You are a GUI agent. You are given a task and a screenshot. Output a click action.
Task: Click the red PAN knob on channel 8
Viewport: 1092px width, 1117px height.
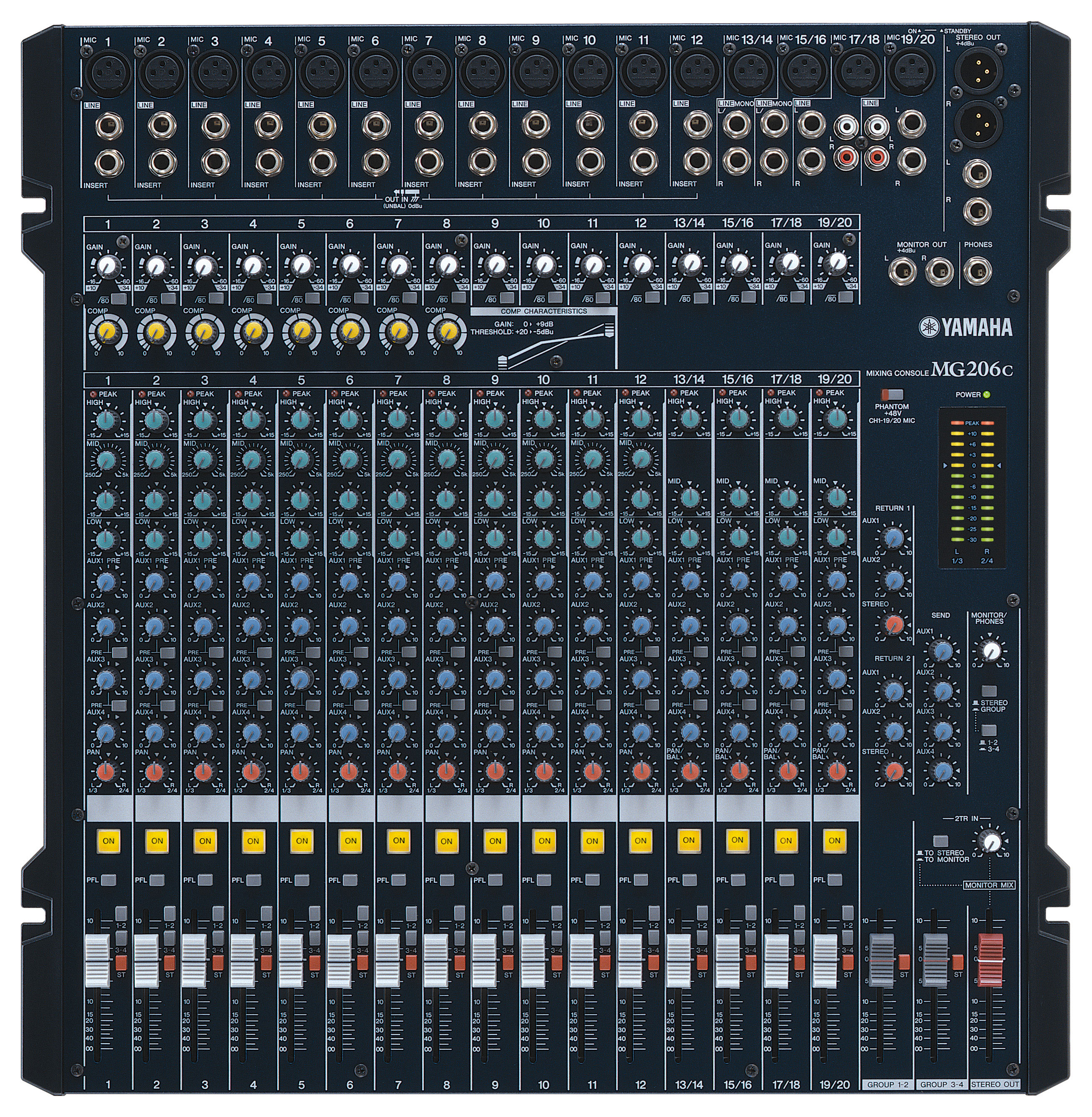tap(446, 771)
